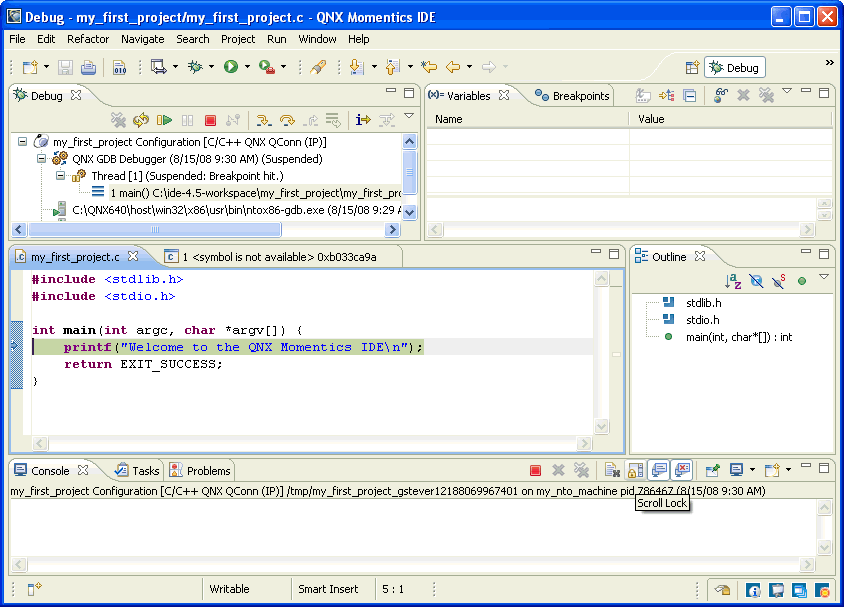Click the Debug perspective button

733,67
